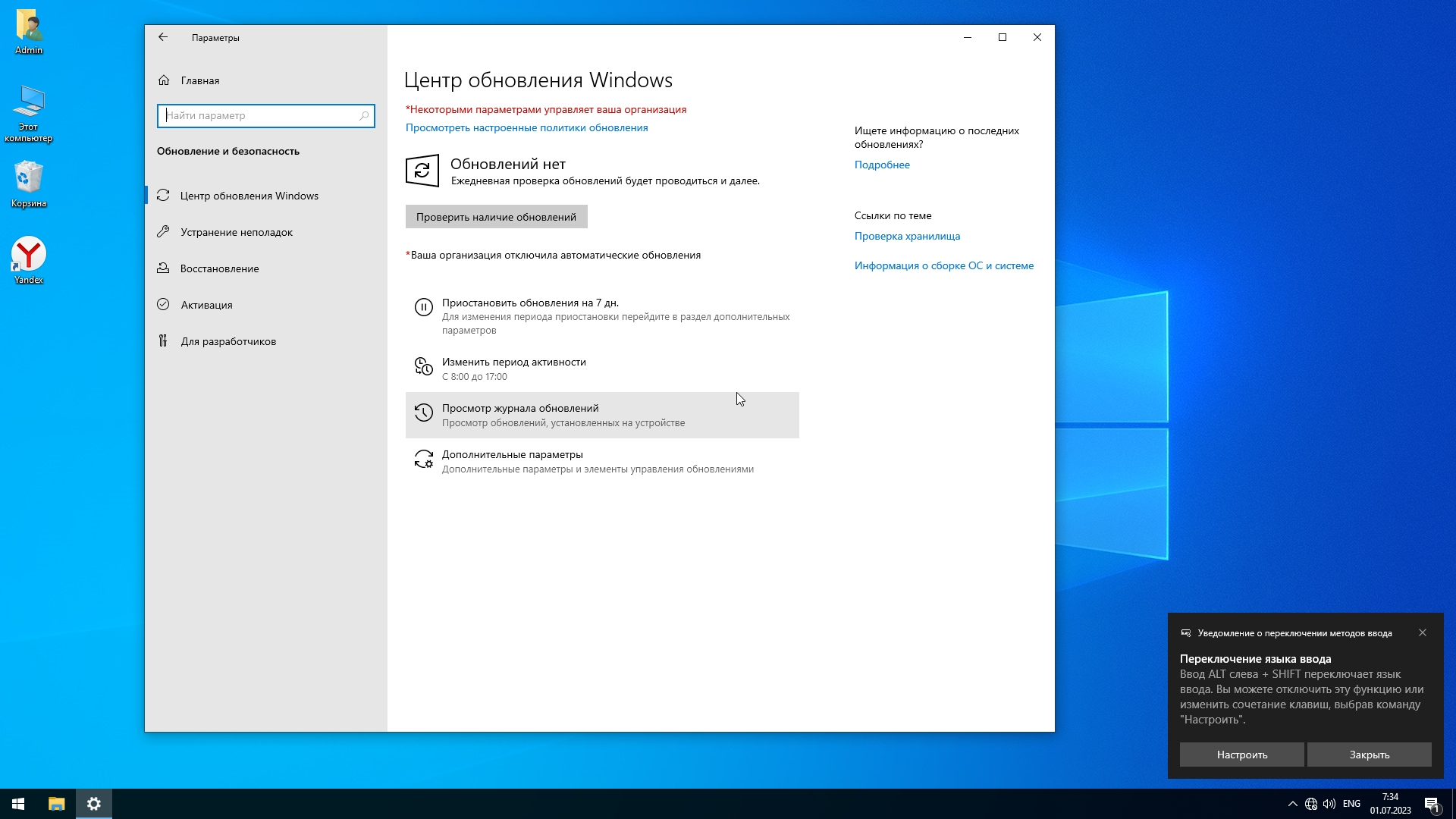Open Для разработчиков settings
1456x819 pixels.
click(227, 341)
